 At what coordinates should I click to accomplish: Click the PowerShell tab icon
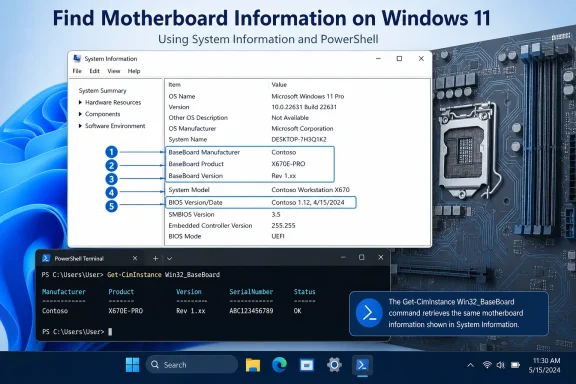[46, 258]
